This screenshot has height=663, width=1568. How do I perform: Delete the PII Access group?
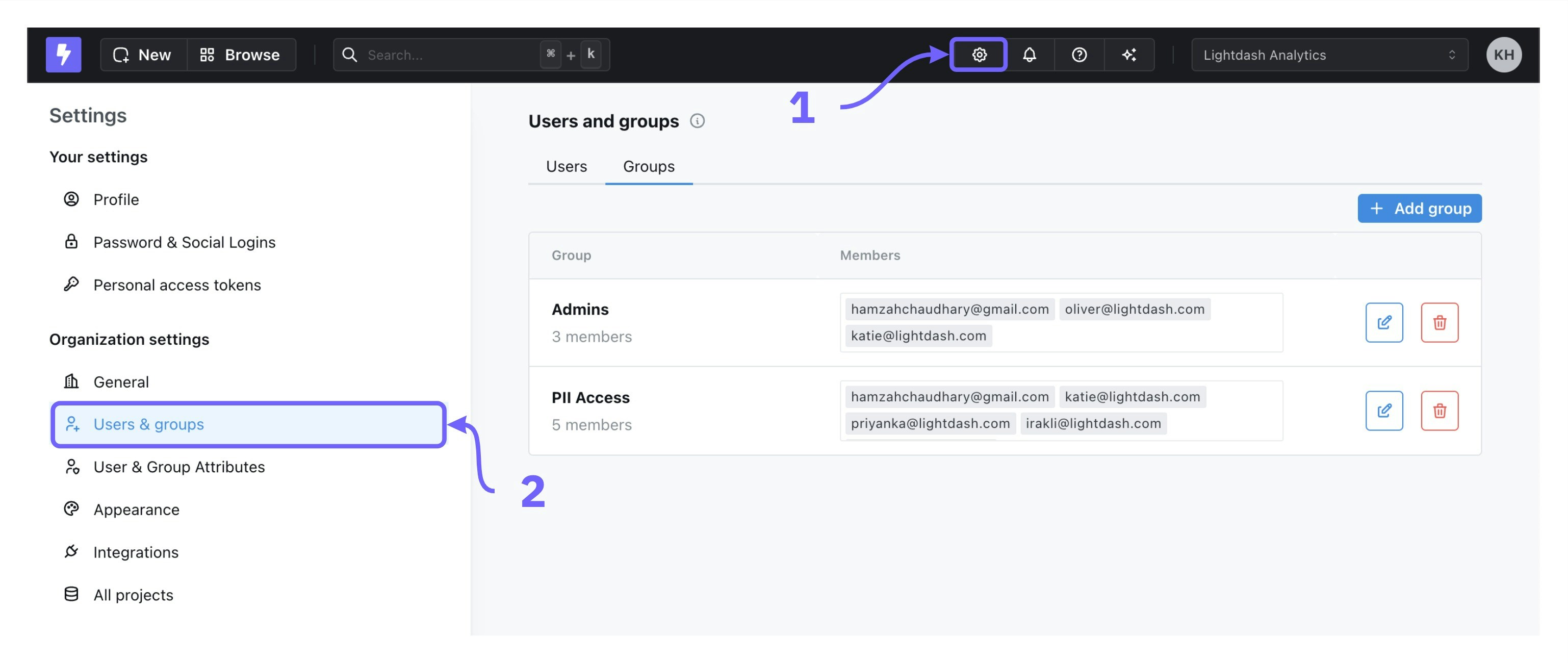point(1438,411)
